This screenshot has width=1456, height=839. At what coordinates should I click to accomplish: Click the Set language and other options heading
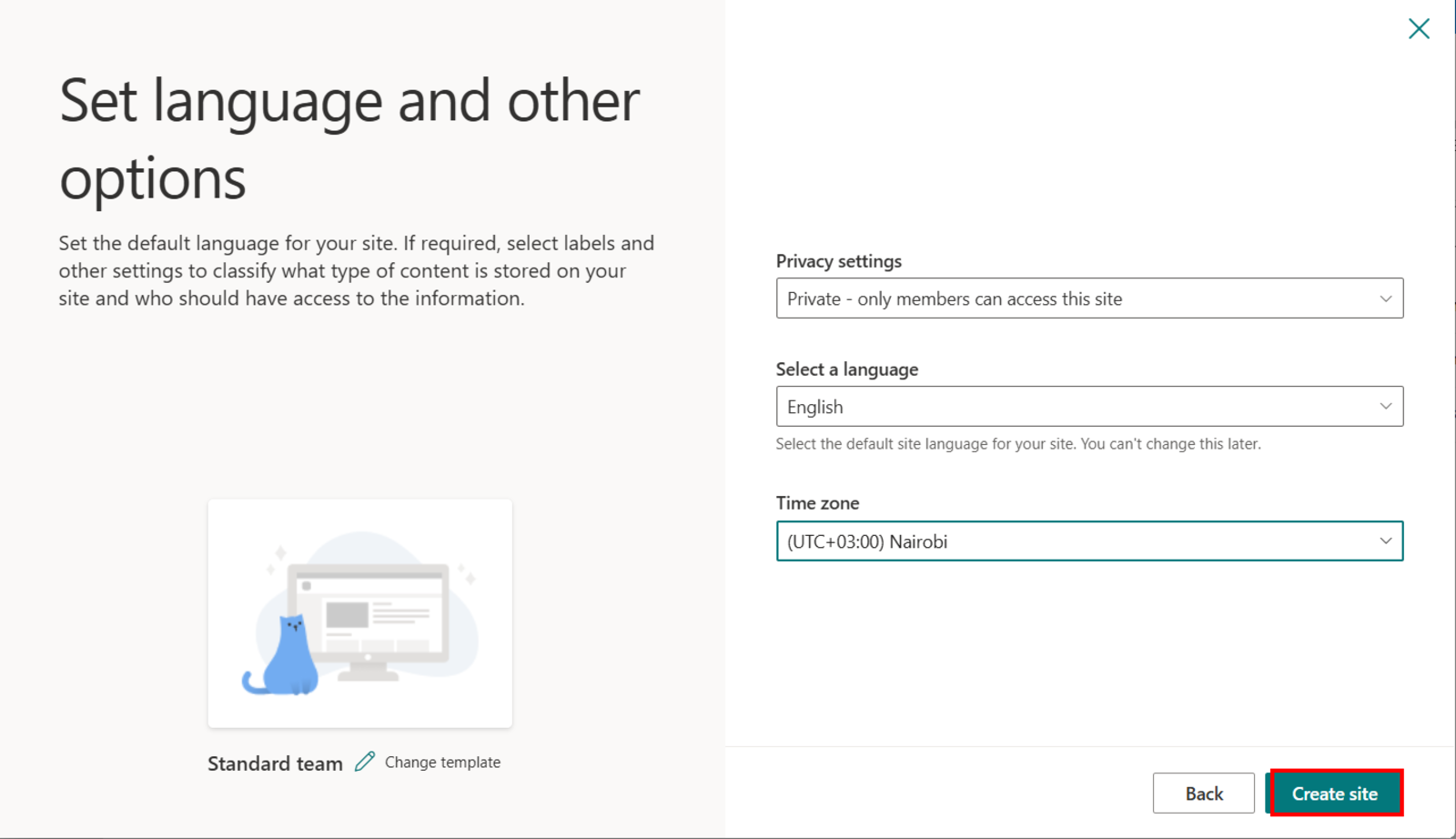point(349,138)
